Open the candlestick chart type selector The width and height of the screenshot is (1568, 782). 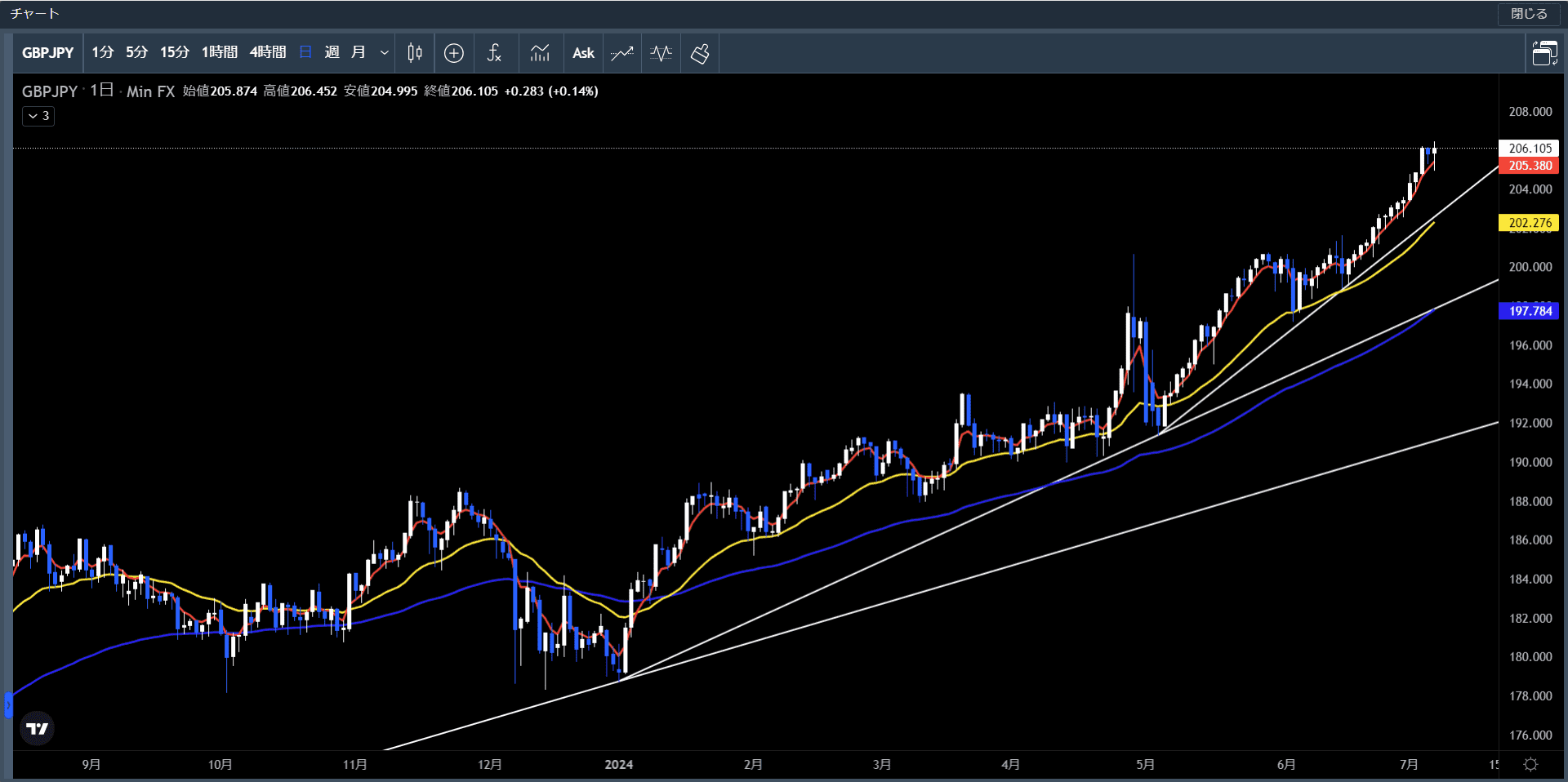[415, 53]
